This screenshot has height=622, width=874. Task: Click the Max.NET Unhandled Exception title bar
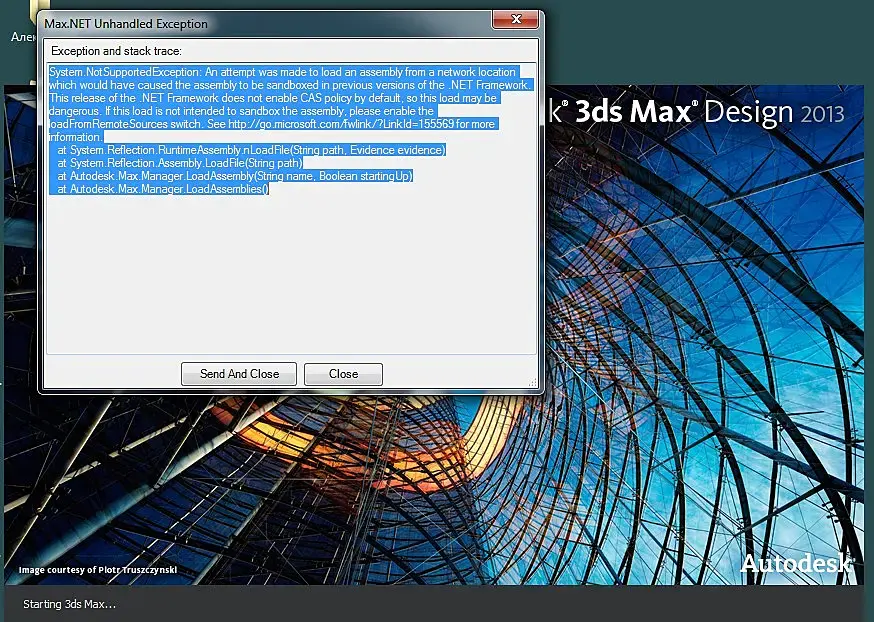click(x=268, y=23)
